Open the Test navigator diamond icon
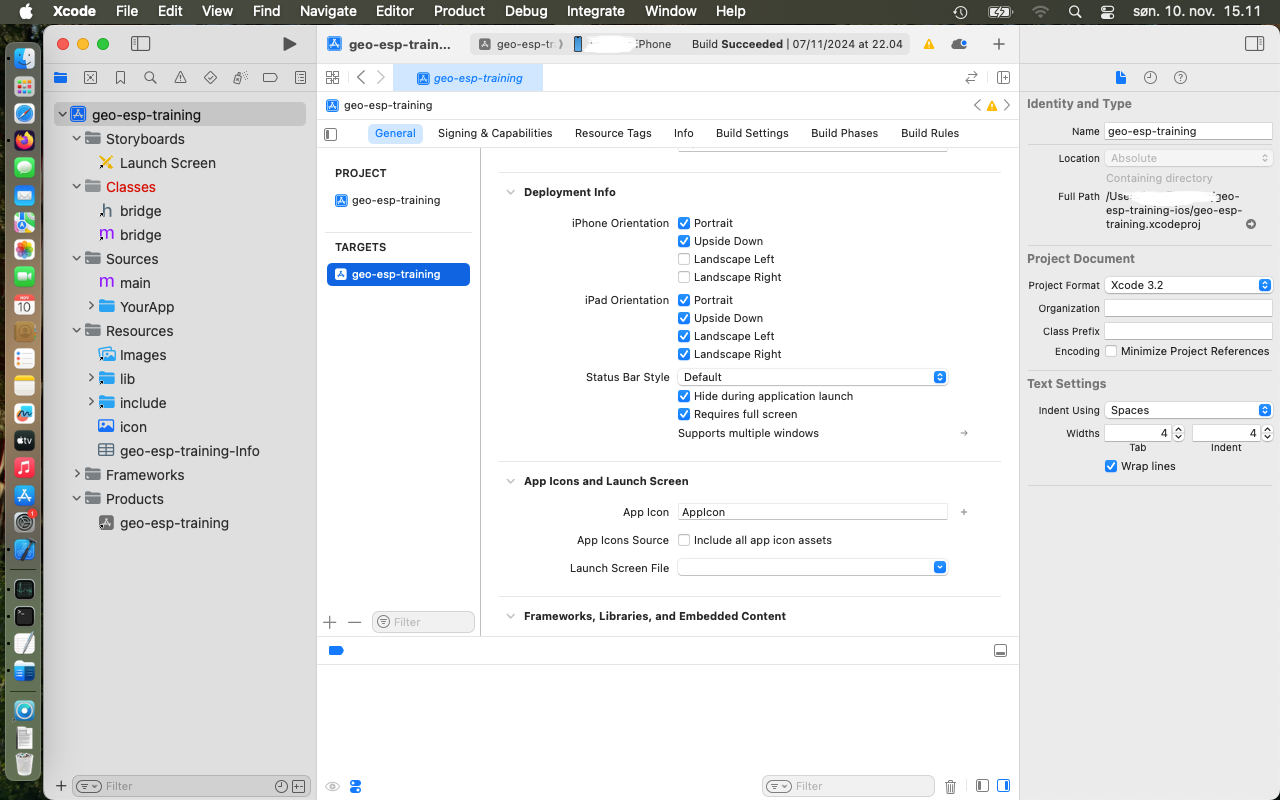The height and width of the screenshot is (800, 1280). tap(210, 77)
